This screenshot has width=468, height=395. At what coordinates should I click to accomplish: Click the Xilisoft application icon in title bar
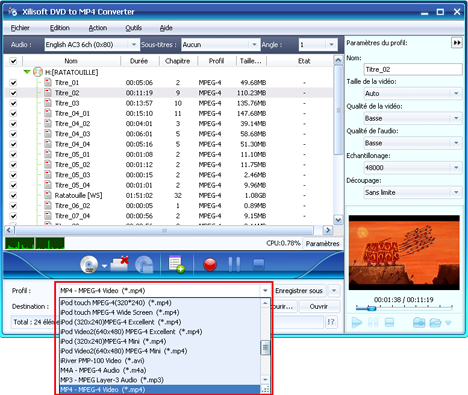13,12
